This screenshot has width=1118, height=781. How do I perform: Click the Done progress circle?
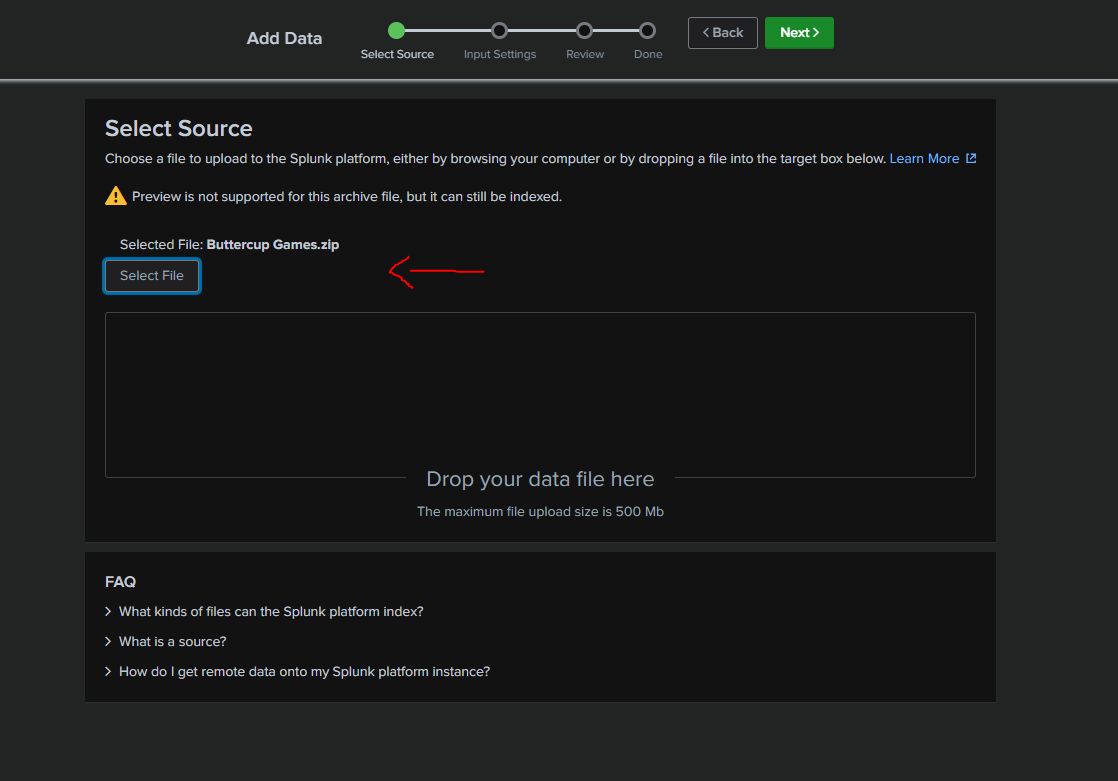point(647,31)
